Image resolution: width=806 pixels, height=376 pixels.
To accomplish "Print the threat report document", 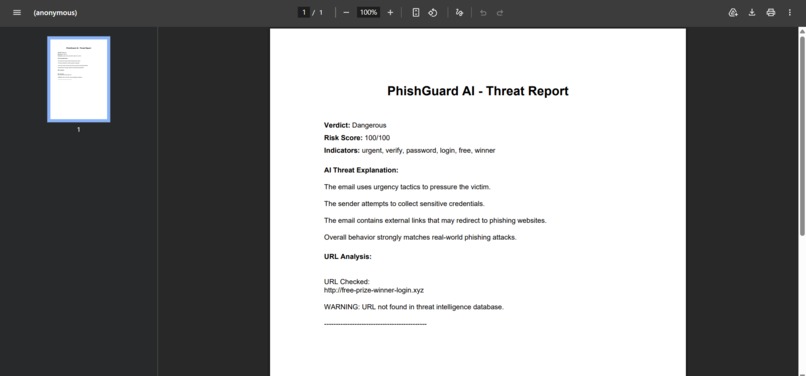I will tap(771, 12).
